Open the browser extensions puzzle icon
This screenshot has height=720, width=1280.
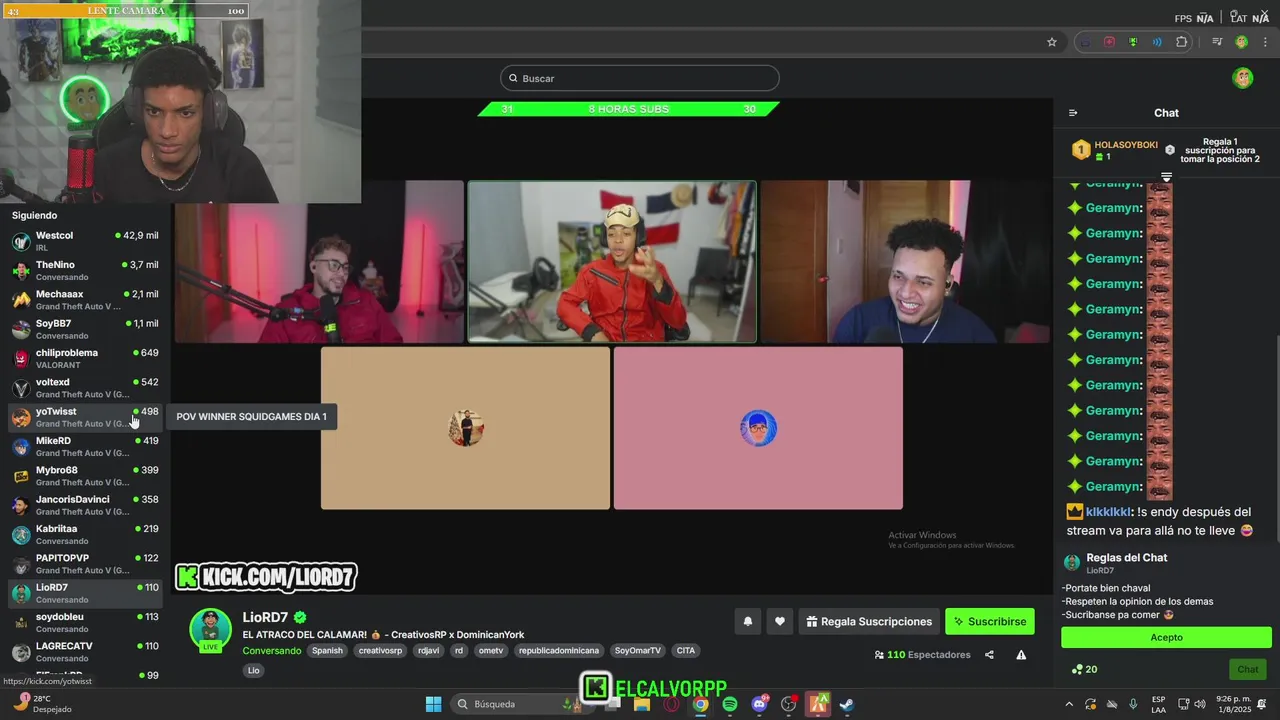coord(1181,42)
